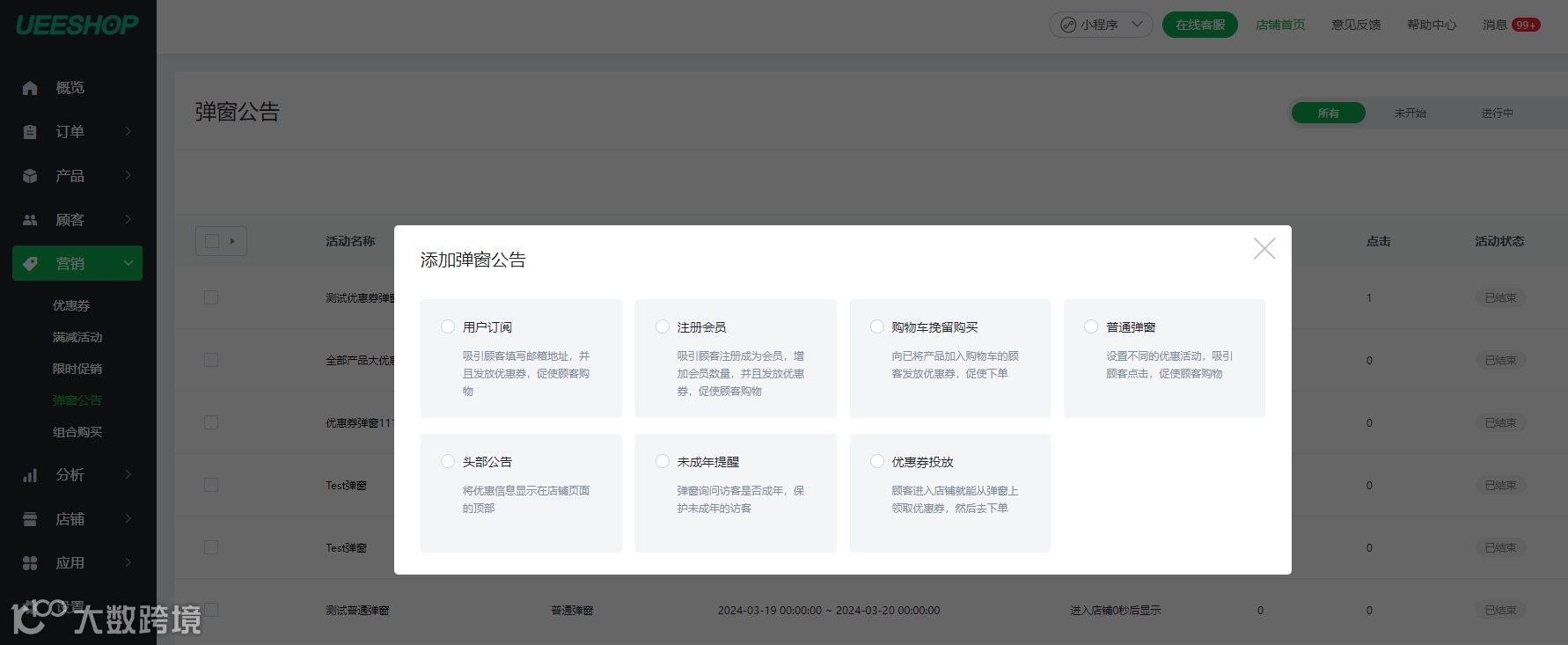Expand the 顾客 sidebar menu arrow

(x=128, y=219)
